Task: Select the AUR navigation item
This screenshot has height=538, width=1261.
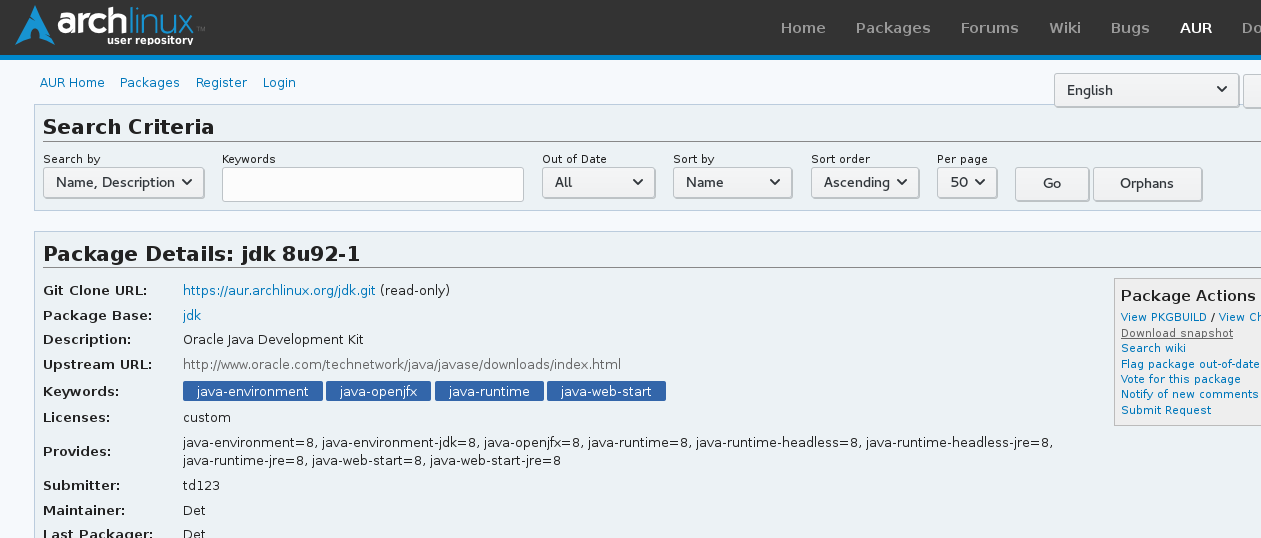Action: pyautogui.click(x=1196, y=28)
